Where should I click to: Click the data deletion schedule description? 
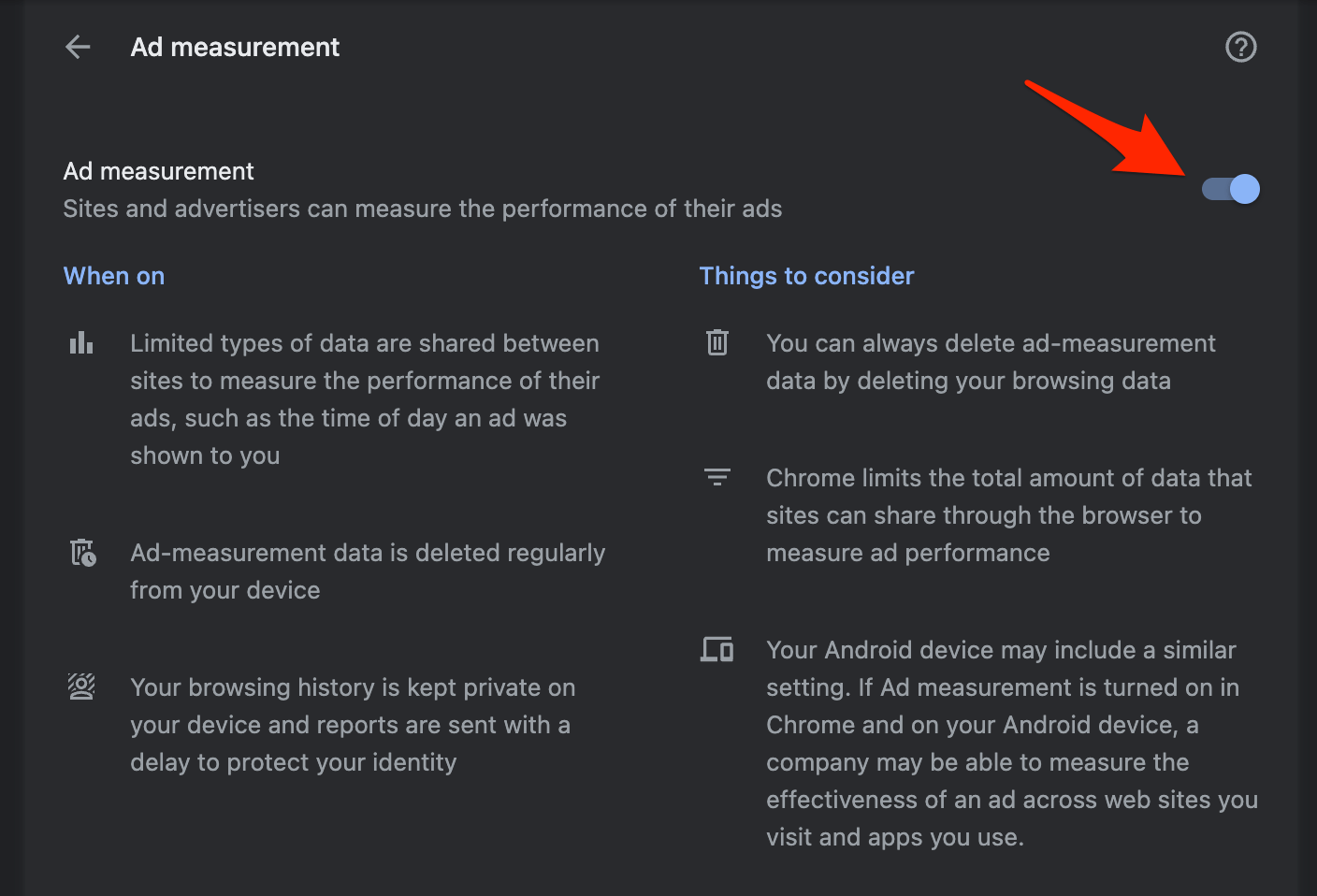click(x=368, y=571)
